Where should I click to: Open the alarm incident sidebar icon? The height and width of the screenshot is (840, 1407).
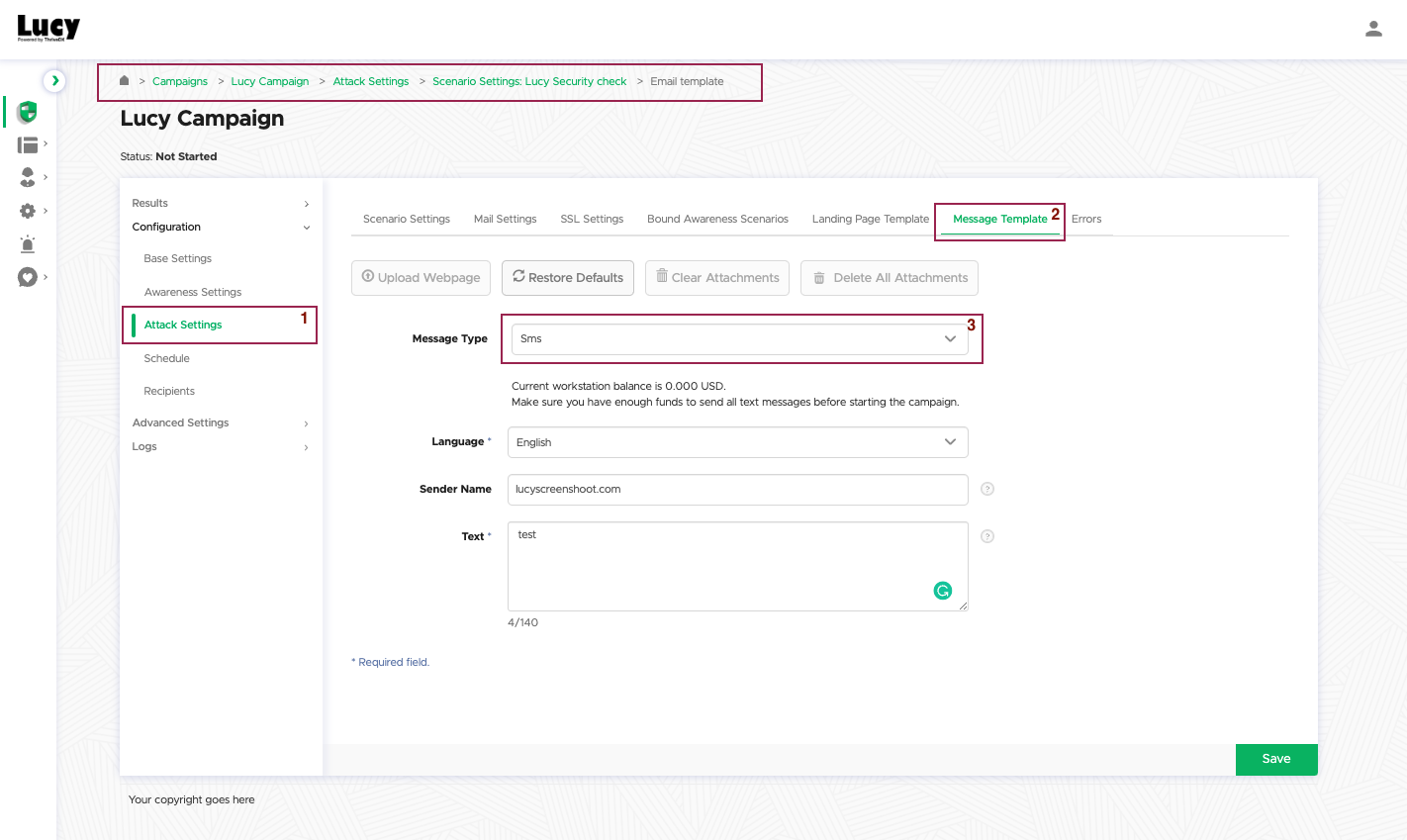(28, 243)
